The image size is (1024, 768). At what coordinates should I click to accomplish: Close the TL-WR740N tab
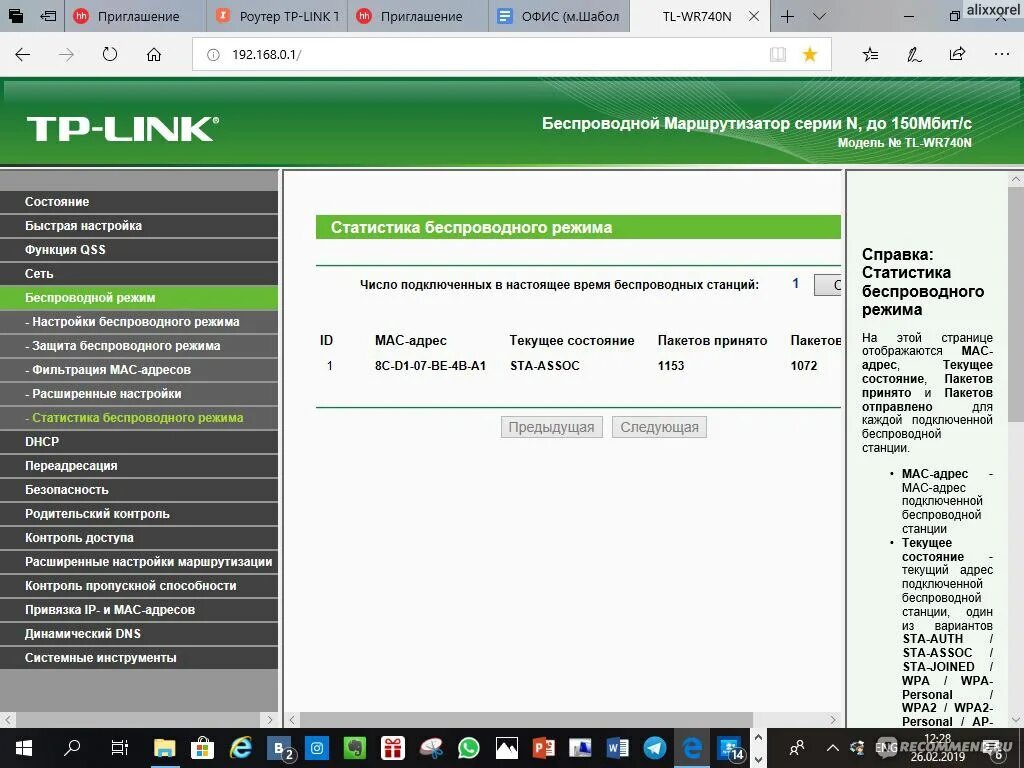(x=754, y=16)
